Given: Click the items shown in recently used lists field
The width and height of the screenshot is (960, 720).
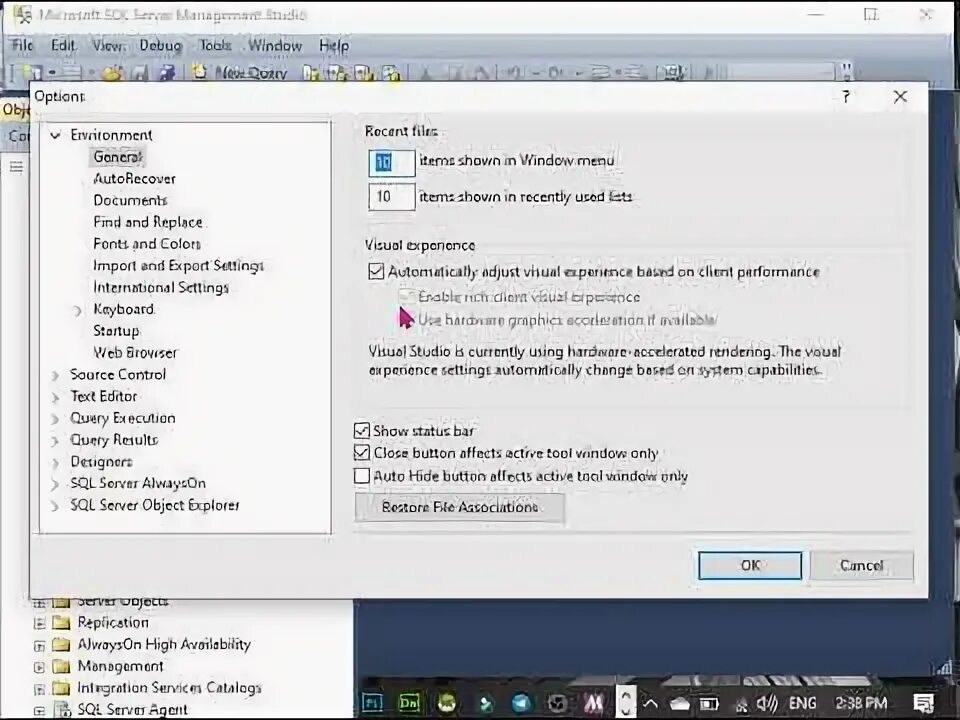Looking at the screenshot, I should click(x=392, y=197).
